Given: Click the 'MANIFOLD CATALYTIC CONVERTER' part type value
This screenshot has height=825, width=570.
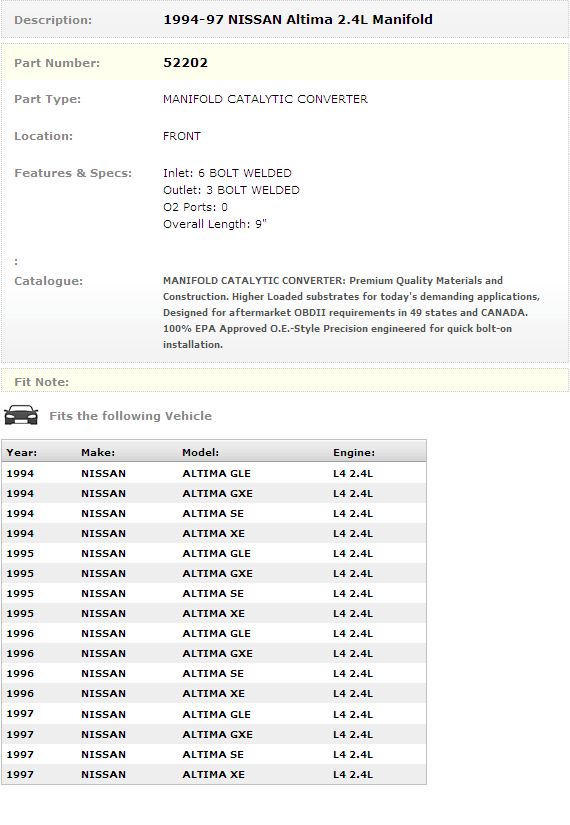Looking at the screenshot, I should click(x=265, y=99).
